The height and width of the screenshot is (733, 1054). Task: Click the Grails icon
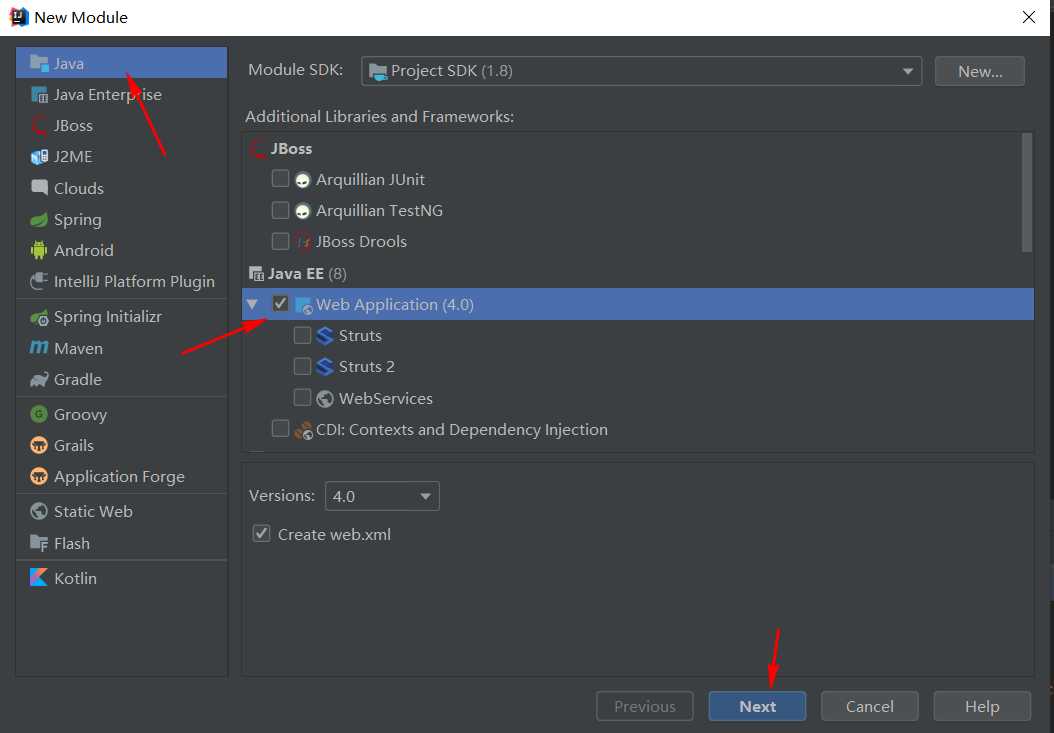point(39,445)
